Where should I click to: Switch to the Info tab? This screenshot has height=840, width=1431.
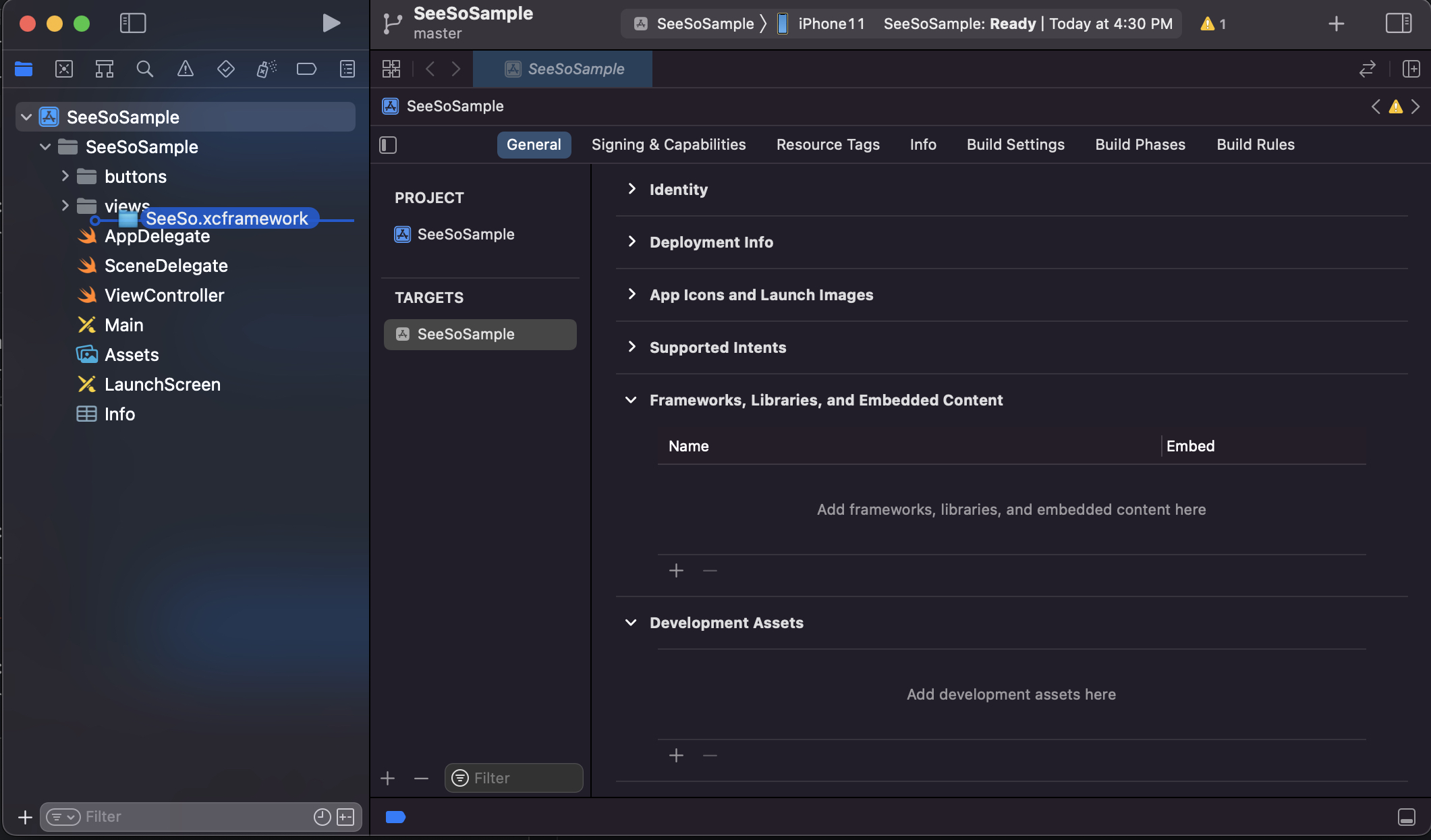pos(923,145)
